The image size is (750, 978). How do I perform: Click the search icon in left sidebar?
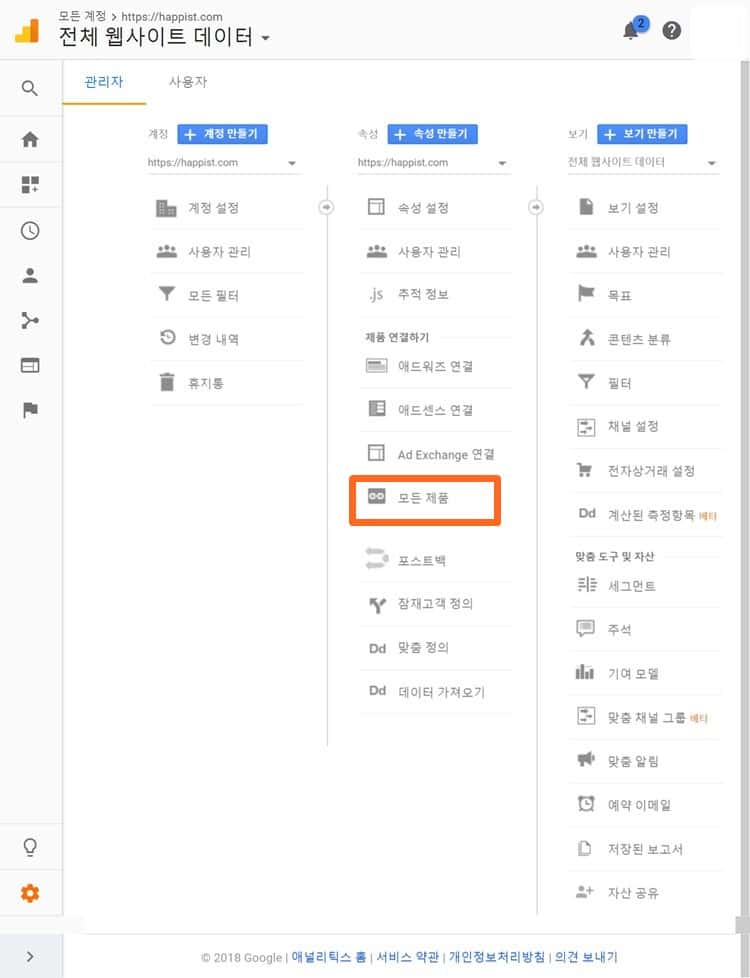coord(30,88)
